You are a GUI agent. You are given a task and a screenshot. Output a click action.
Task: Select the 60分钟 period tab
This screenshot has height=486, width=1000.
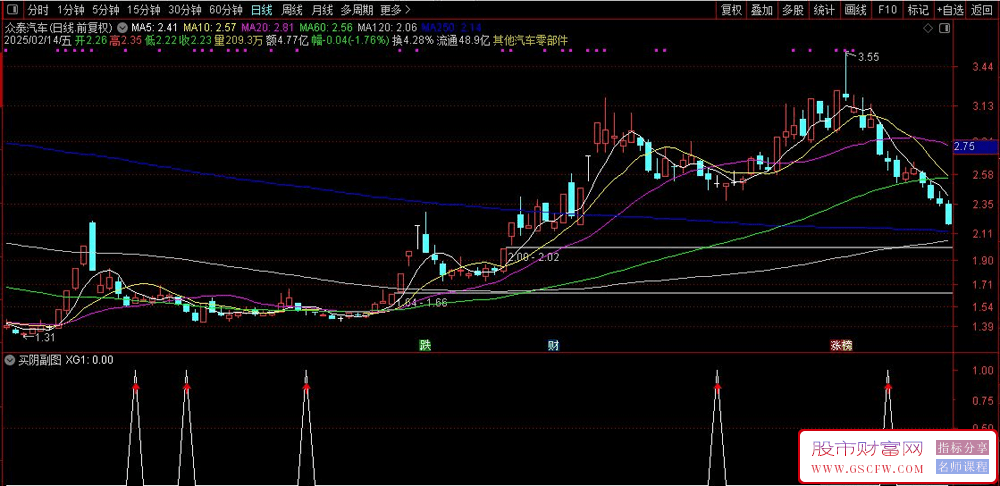tap(226, 10)
